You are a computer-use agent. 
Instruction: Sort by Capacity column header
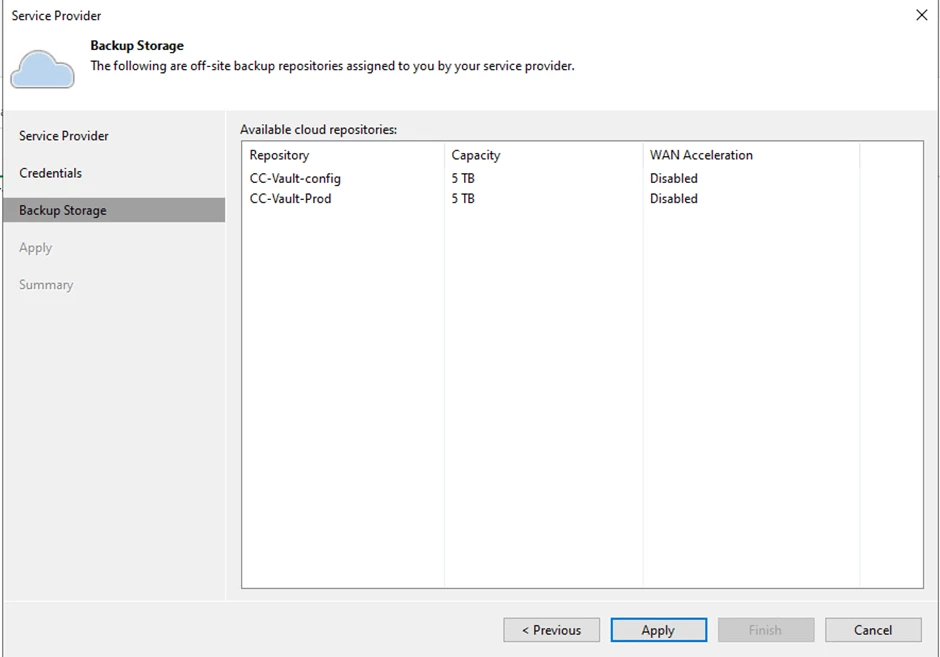pyautogui.click(x=476, y=155)
